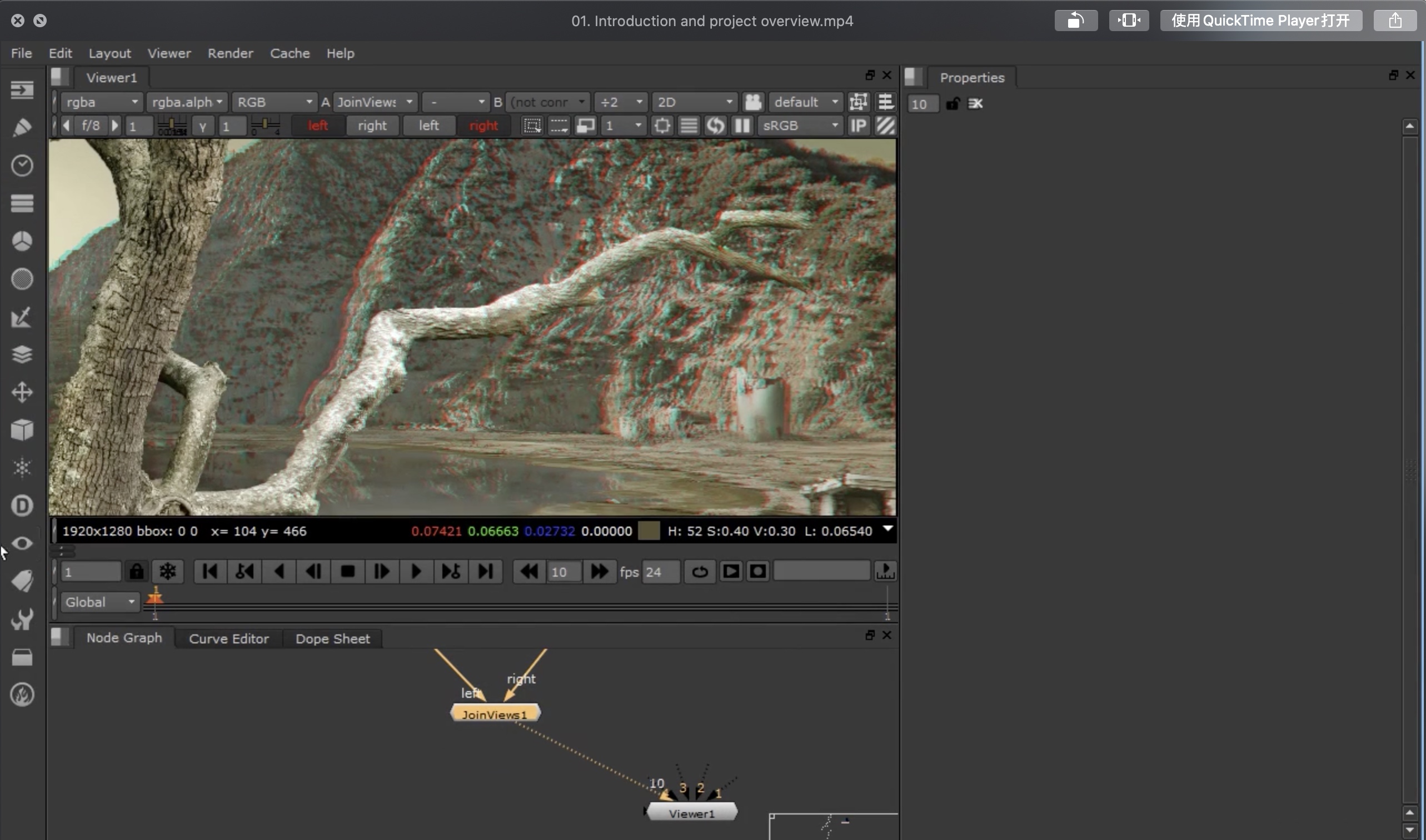This screenshot has height=840, width=1426.
Task: Open the Transform nodes move icon
Action: coord(22,392)
